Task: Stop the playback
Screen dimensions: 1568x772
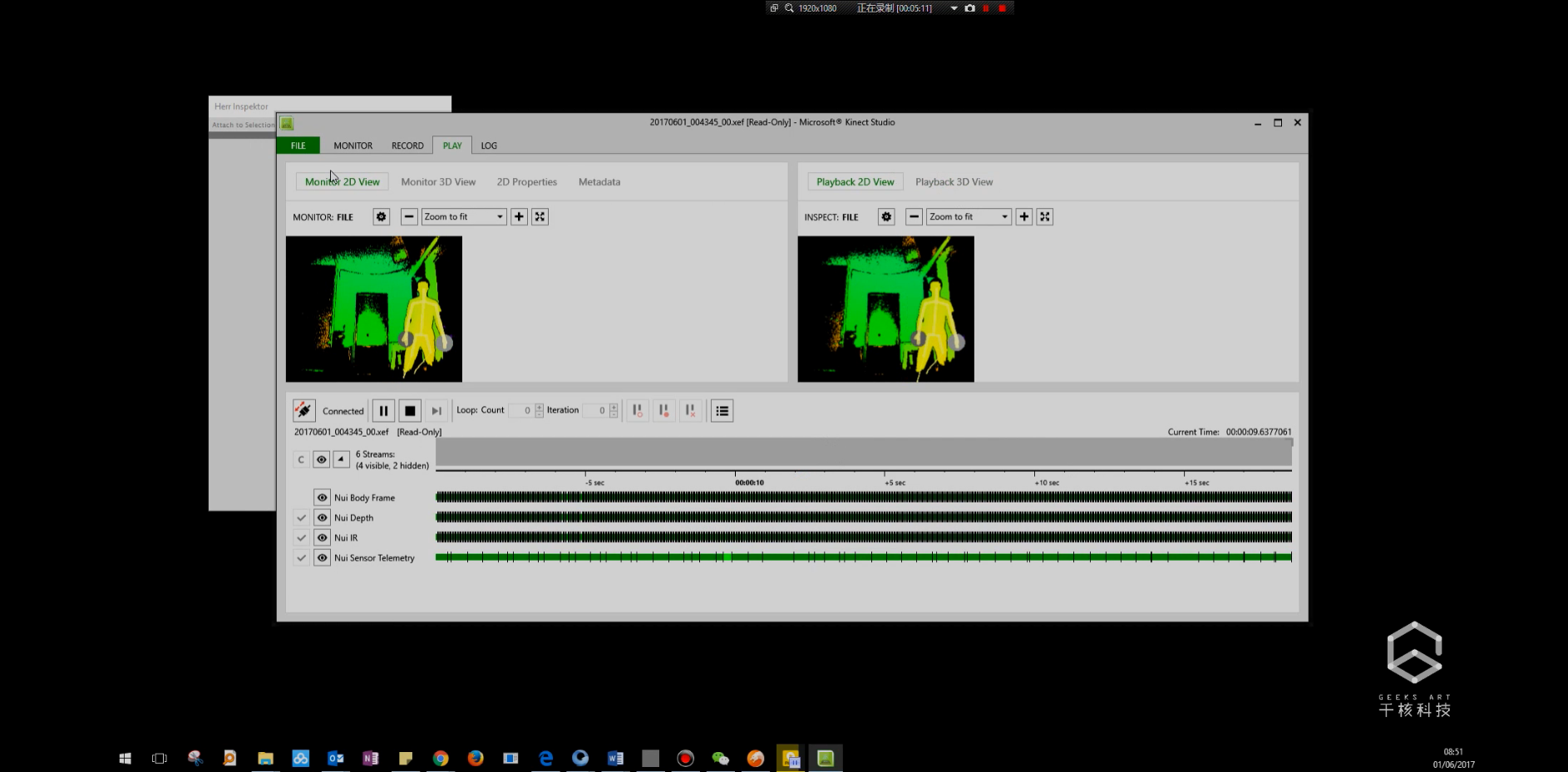Action: (410, 410)
